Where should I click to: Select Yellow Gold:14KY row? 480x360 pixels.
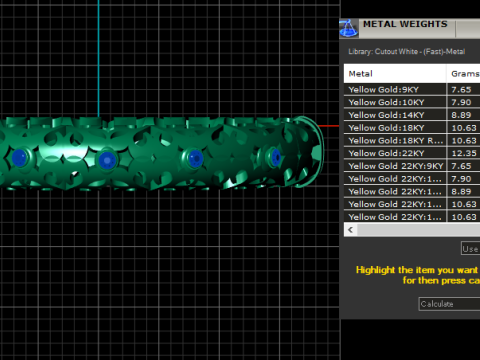tap(412, 115)
